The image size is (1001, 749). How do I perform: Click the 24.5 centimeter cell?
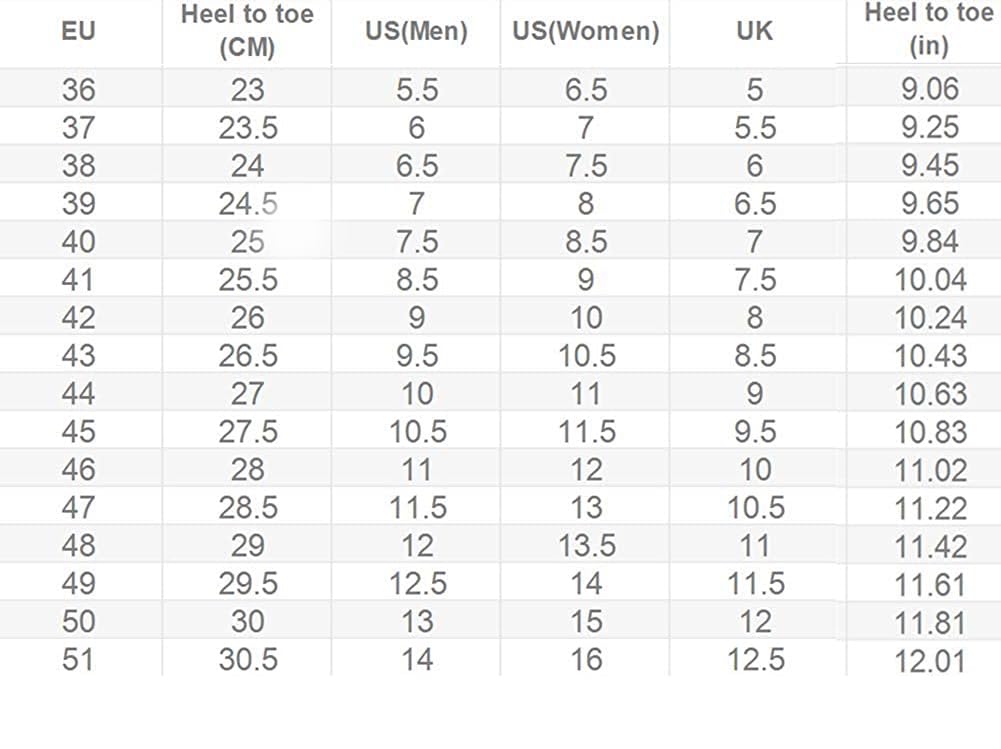(247, 204)
